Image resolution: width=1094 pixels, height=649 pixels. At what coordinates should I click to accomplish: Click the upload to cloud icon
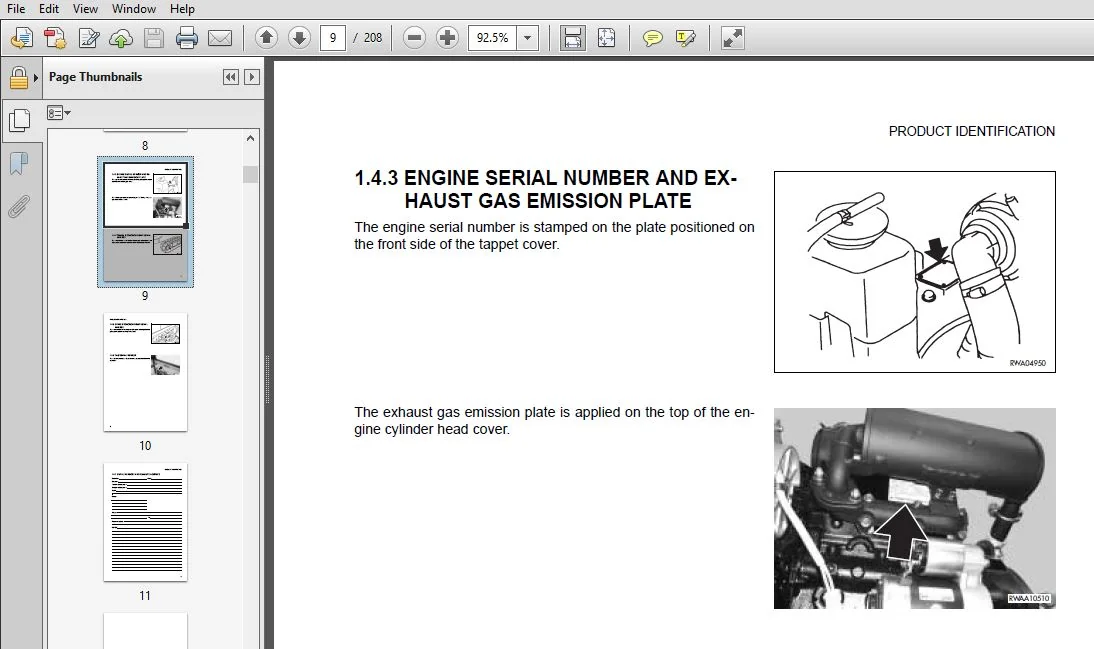(x=121, y=38)
